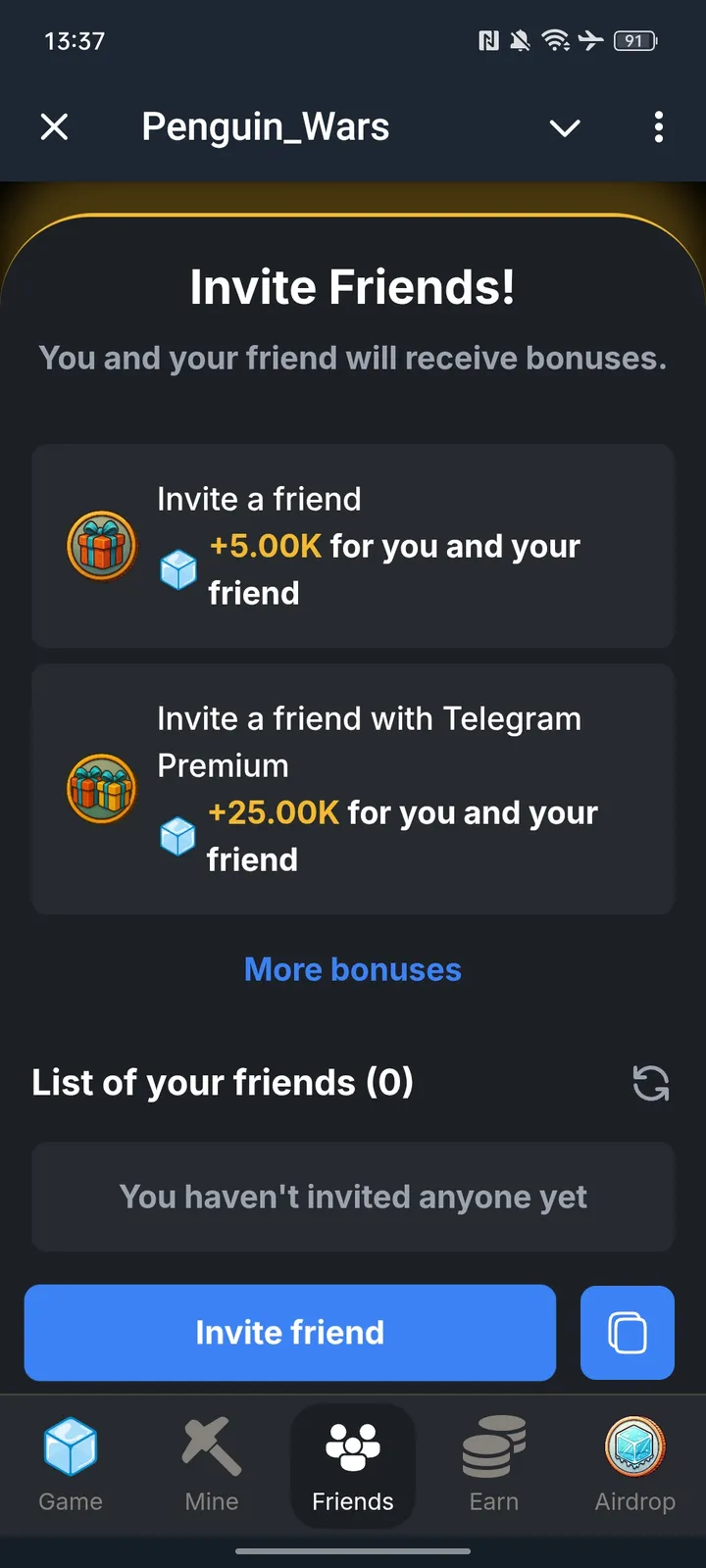The image size is (706, 1568).
Task: Open the Airdrop tab
Action: (x=635, y=1464)
